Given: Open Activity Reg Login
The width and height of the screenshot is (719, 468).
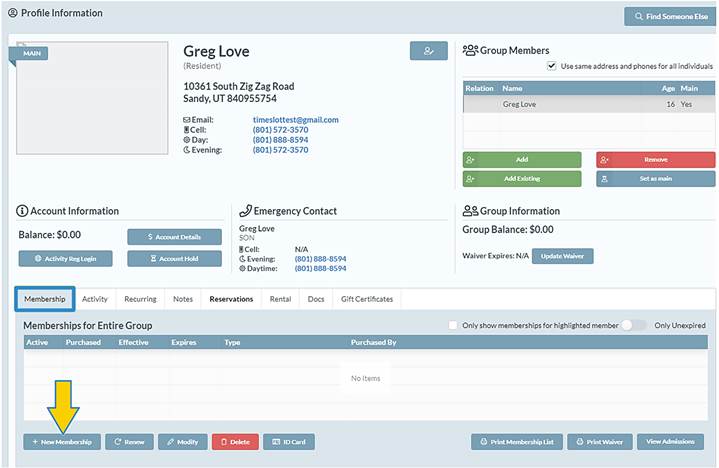Looking at the screenshot, I should pos(65,258).
